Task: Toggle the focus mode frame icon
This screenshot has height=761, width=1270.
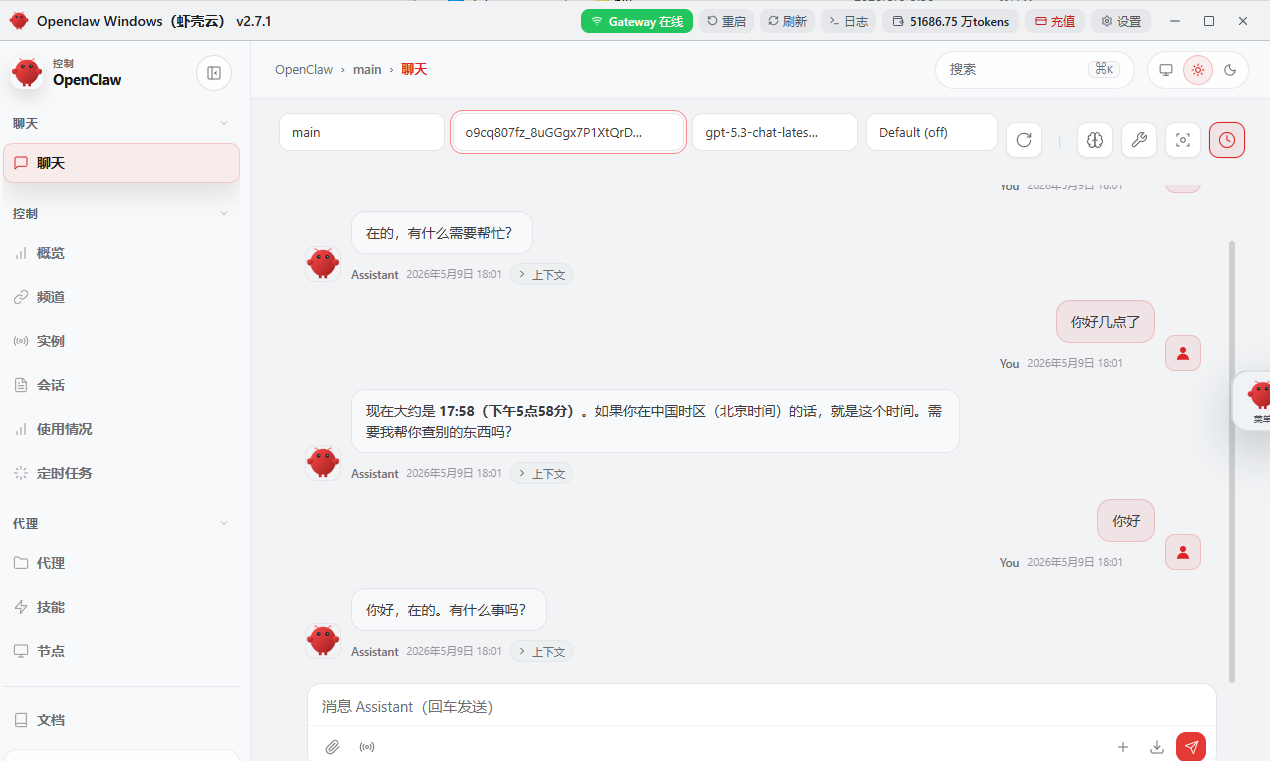Action: click(x=1183, y=140)
